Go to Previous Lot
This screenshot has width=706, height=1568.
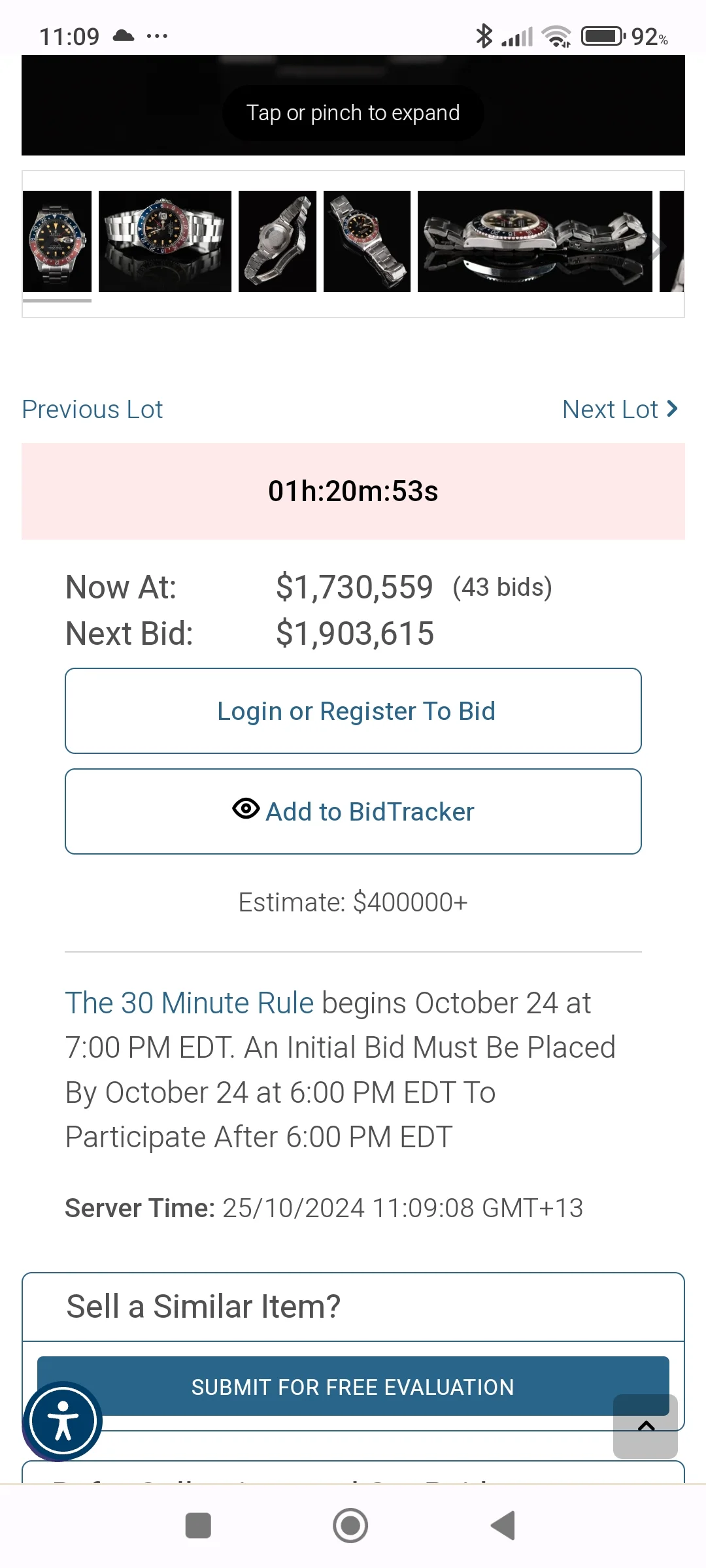92,410
